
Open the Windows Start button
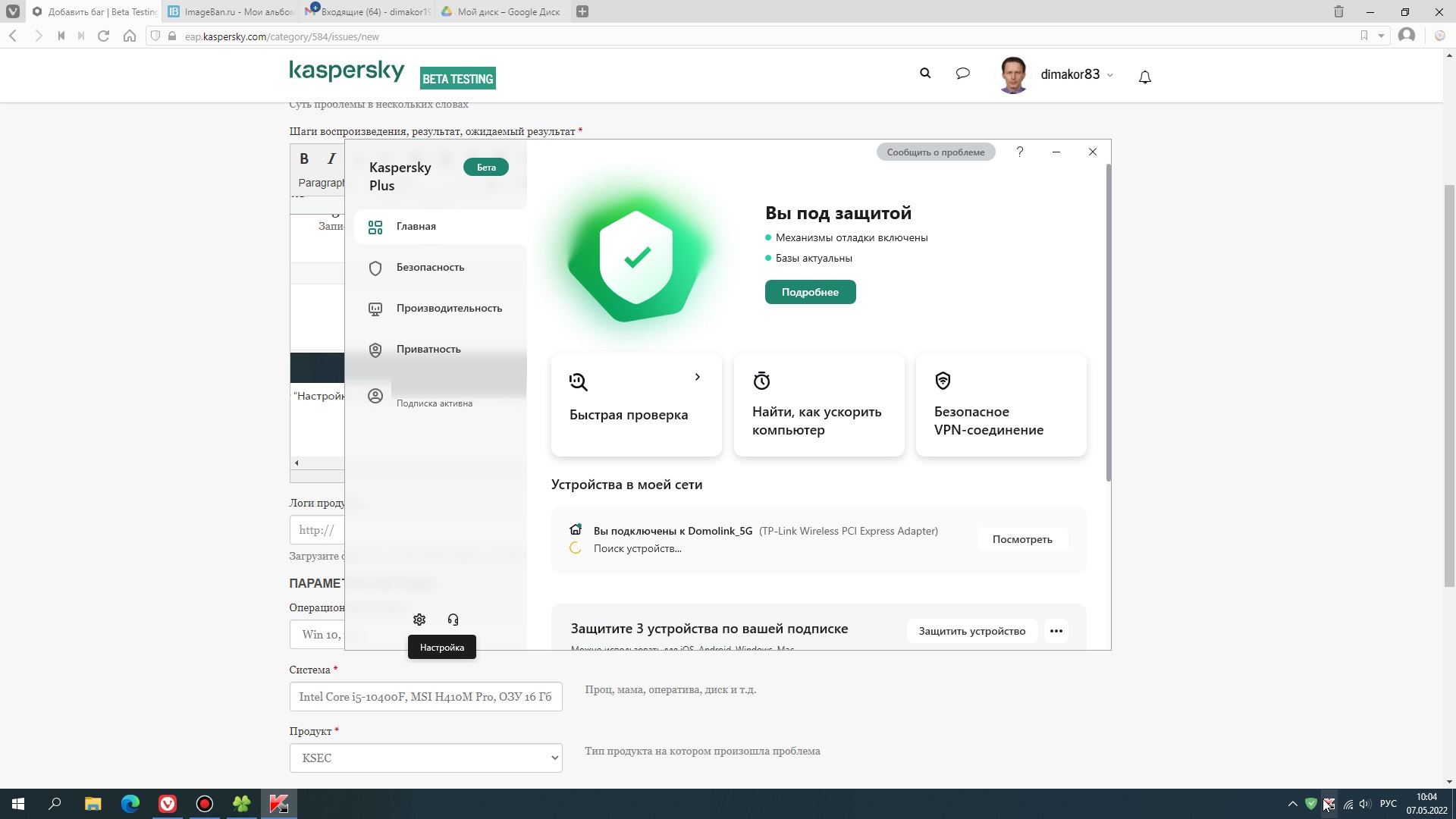[x=18, y=804]
